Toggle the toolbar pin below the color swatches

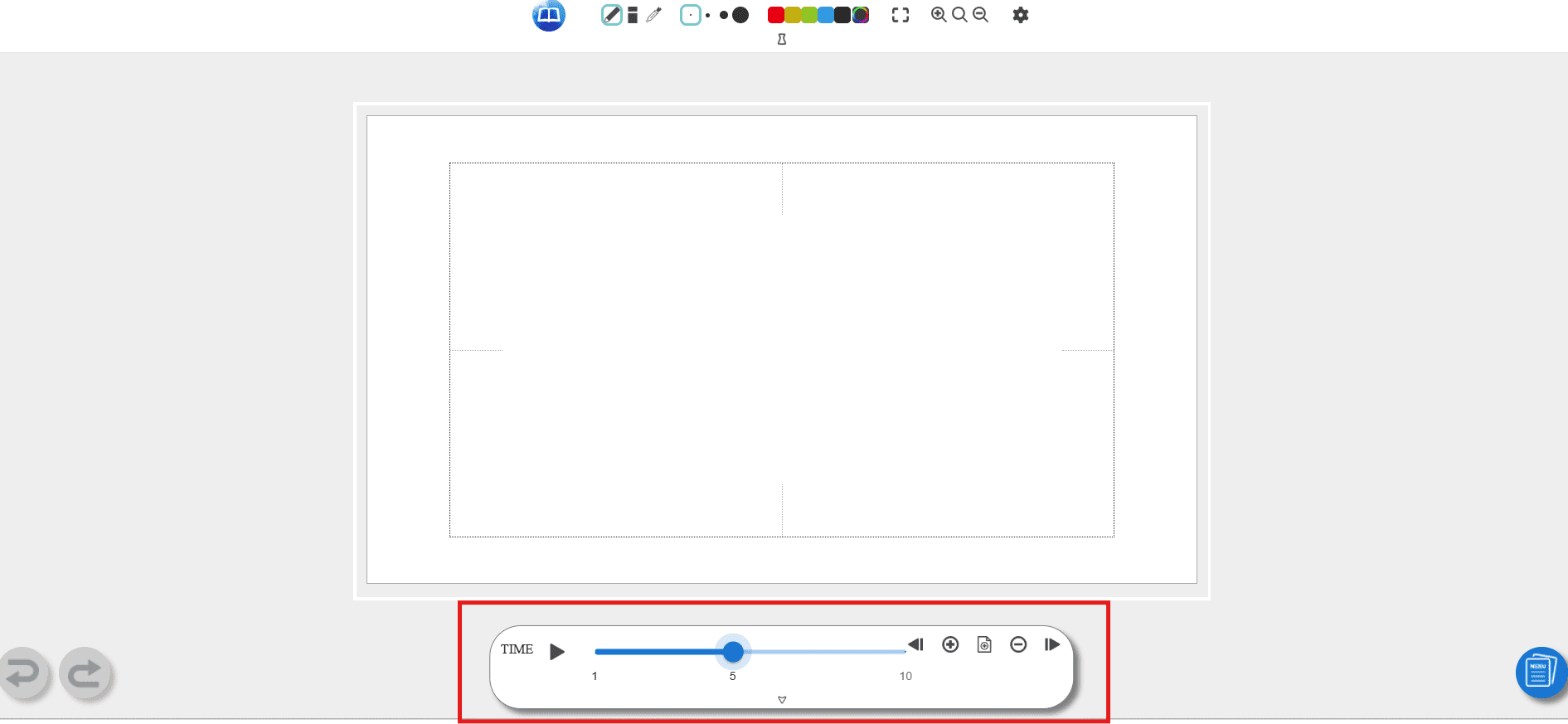[781, 39]
